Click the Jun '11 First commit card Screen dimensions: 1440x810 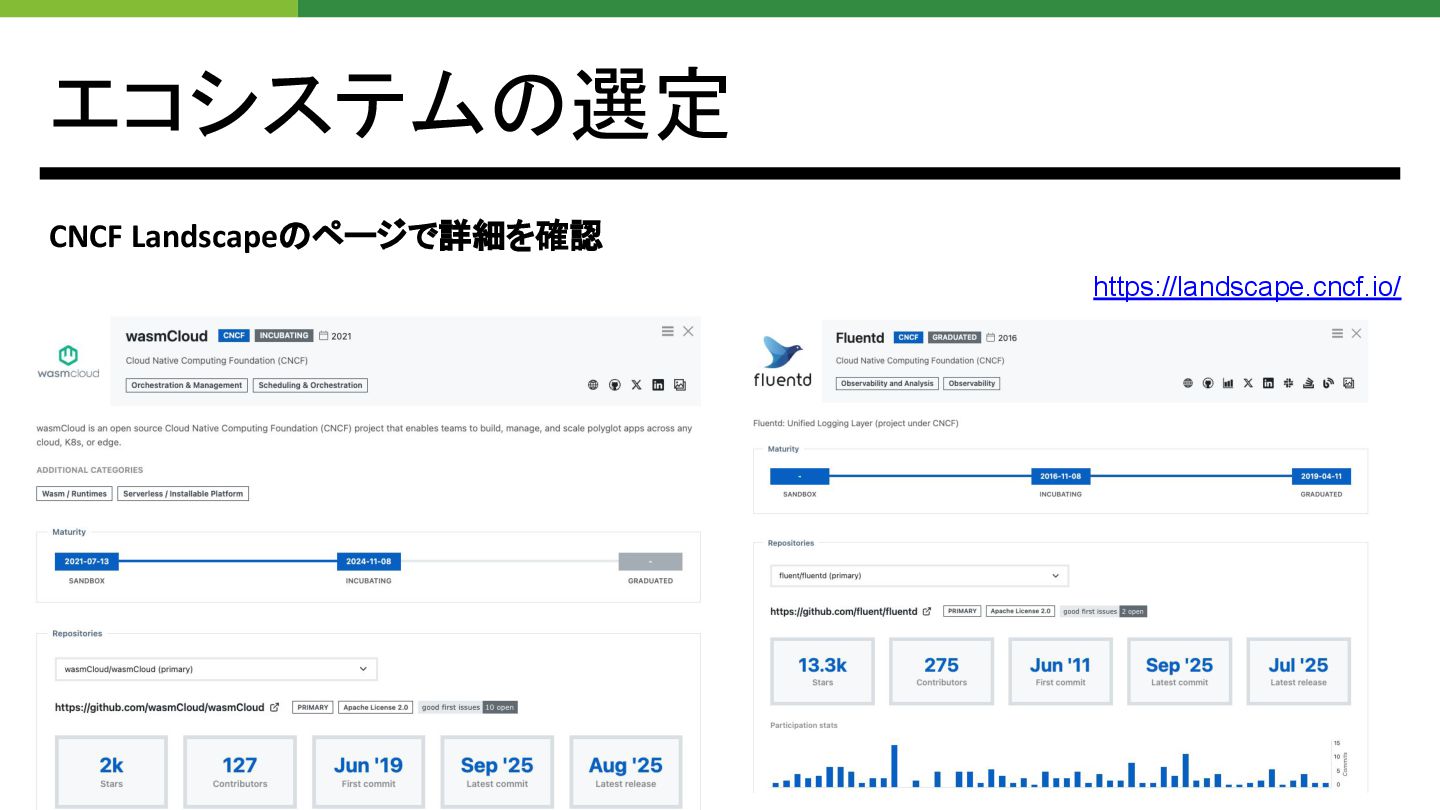click(1060, 671)
